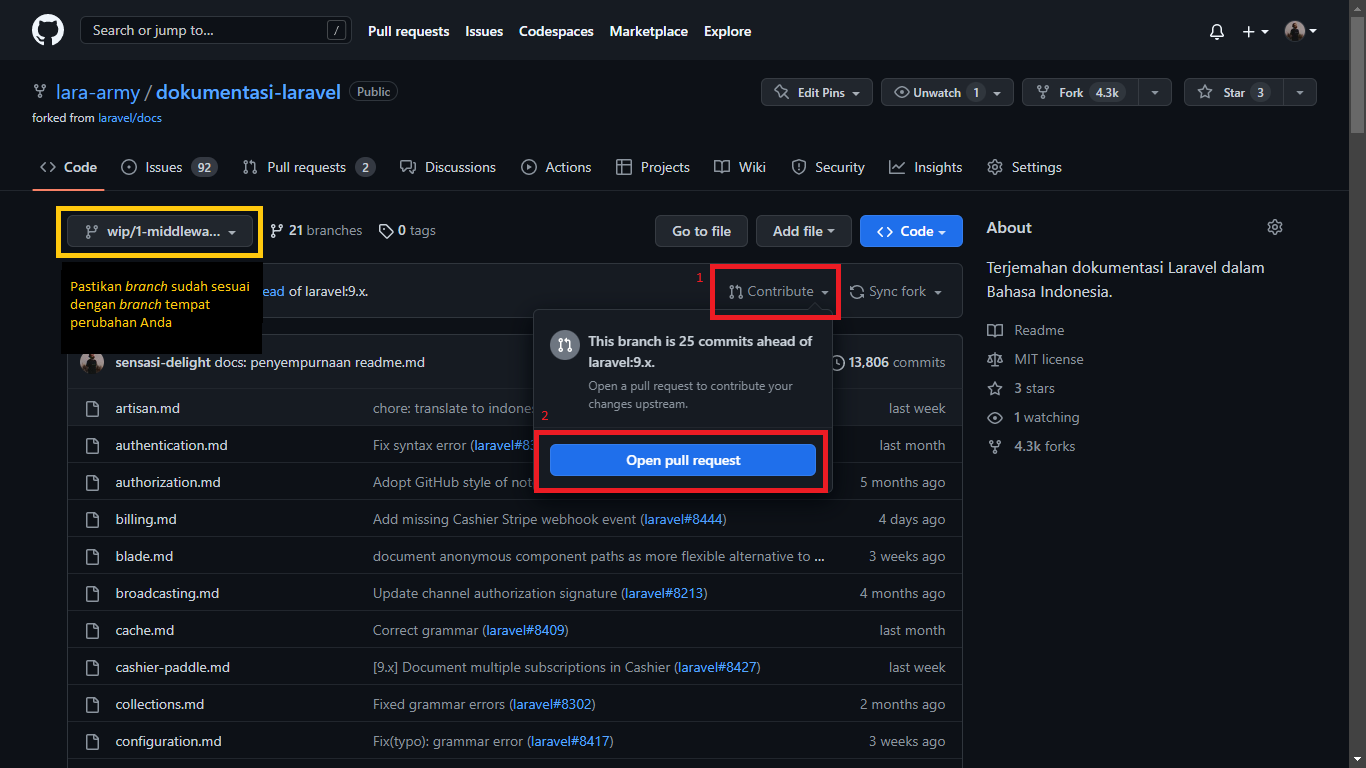
Task: Click the Open pull request button
Action: [683, 460]
